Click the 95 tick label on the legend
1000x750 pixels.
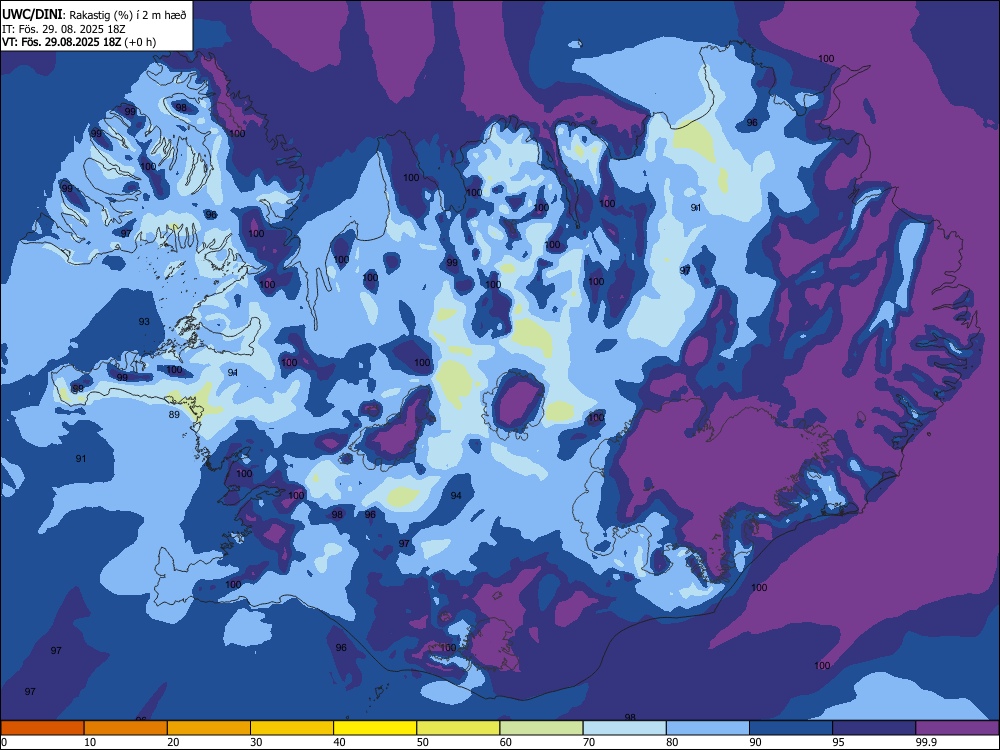(838, 742)
